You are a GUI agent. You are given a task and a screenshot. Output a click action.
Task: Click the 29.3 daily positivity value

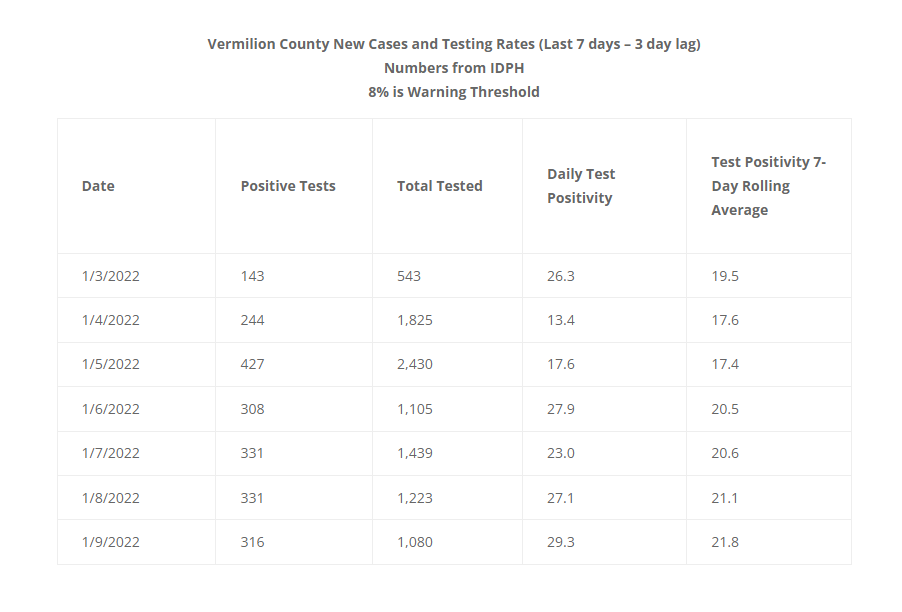pyautogui.click(x=561, y=542)
